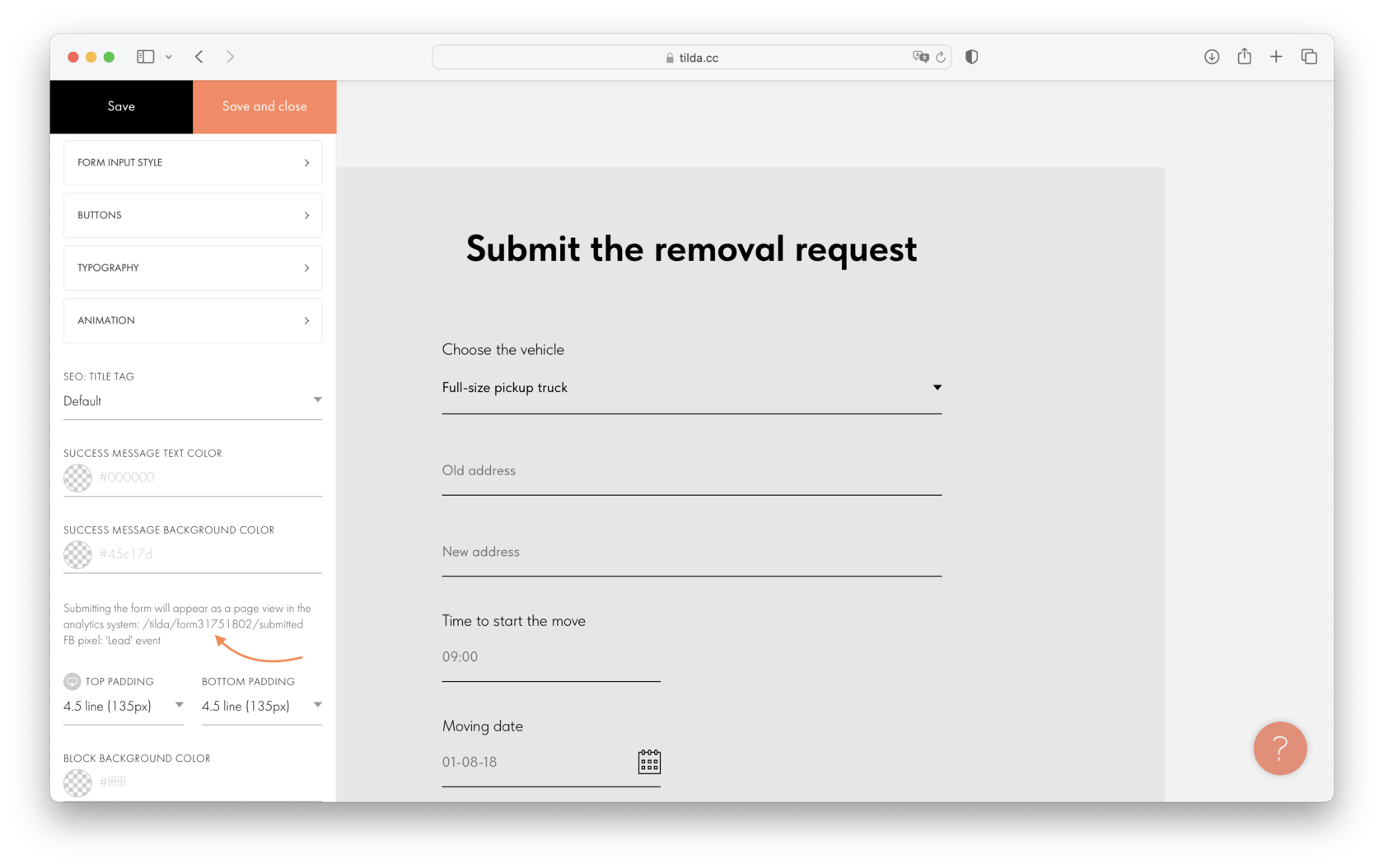
Task: Click the orange help question mark button
Action: (x=1279, y=749)
